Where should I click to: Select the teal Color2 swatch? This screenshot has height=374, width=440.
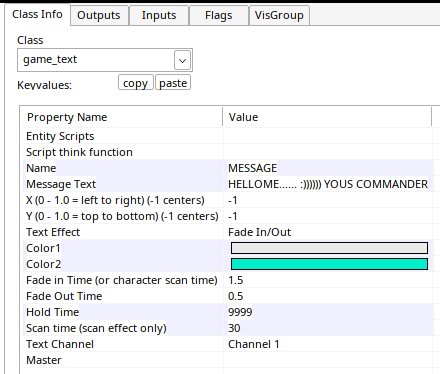point(329,264)
